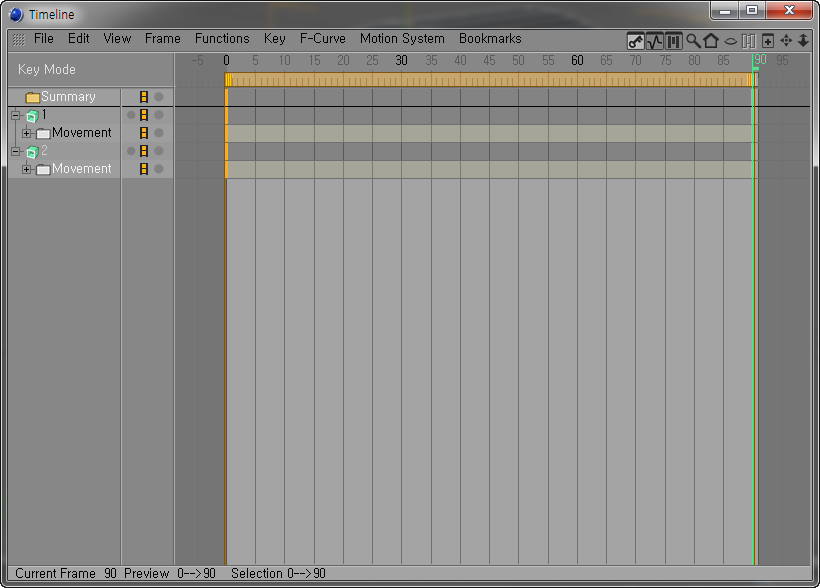Toggle the gray dot left of object 1's filmstrip
The width and height of the screenshot is (820, 588).
click(x=131, y=115)
